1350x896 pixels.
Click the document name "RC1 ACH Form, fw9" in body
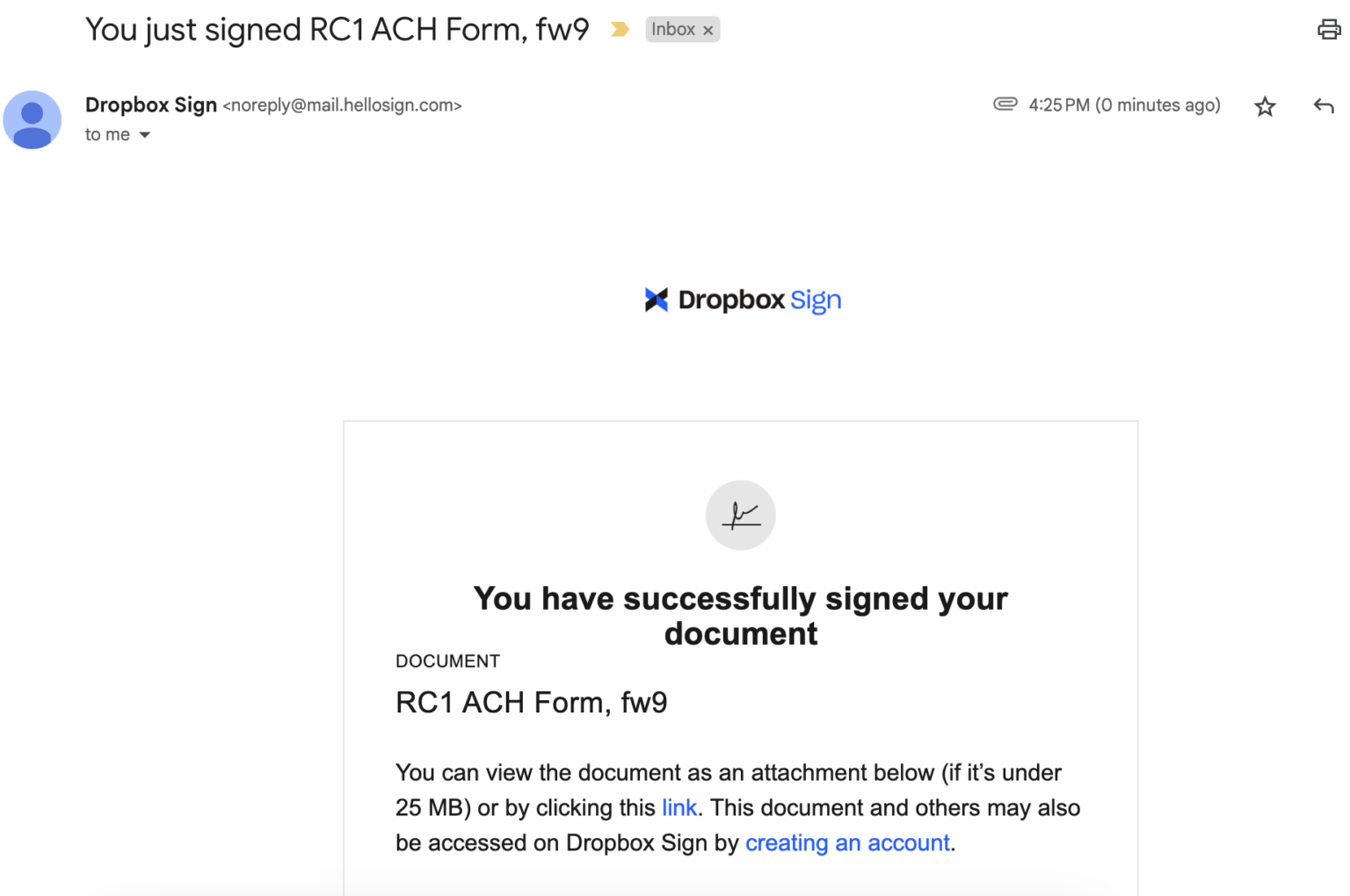pos(531,703)
